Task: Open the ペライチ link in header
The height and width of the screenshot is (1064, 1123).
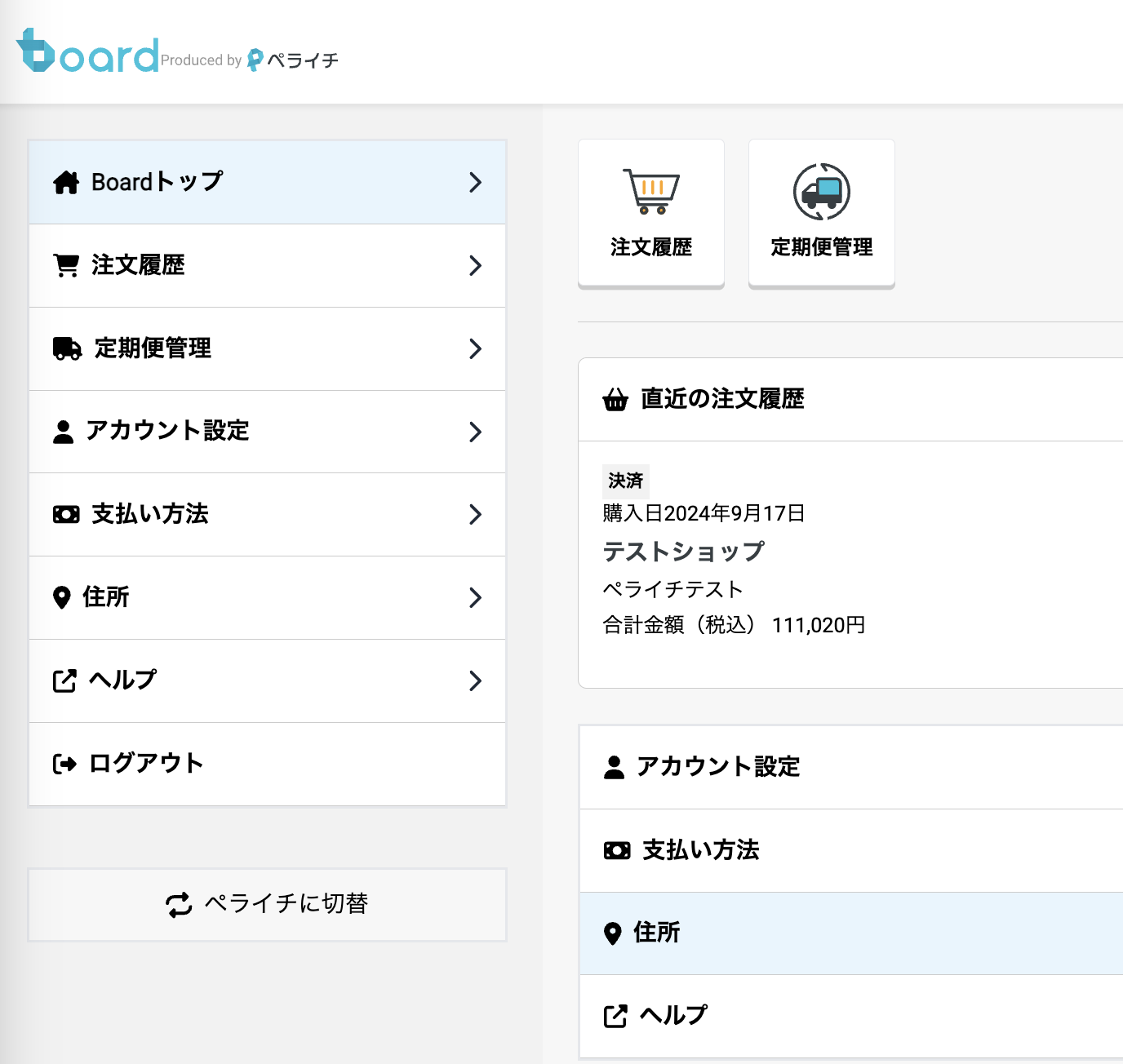Action: pyautogui.click(x=293, y=60)
